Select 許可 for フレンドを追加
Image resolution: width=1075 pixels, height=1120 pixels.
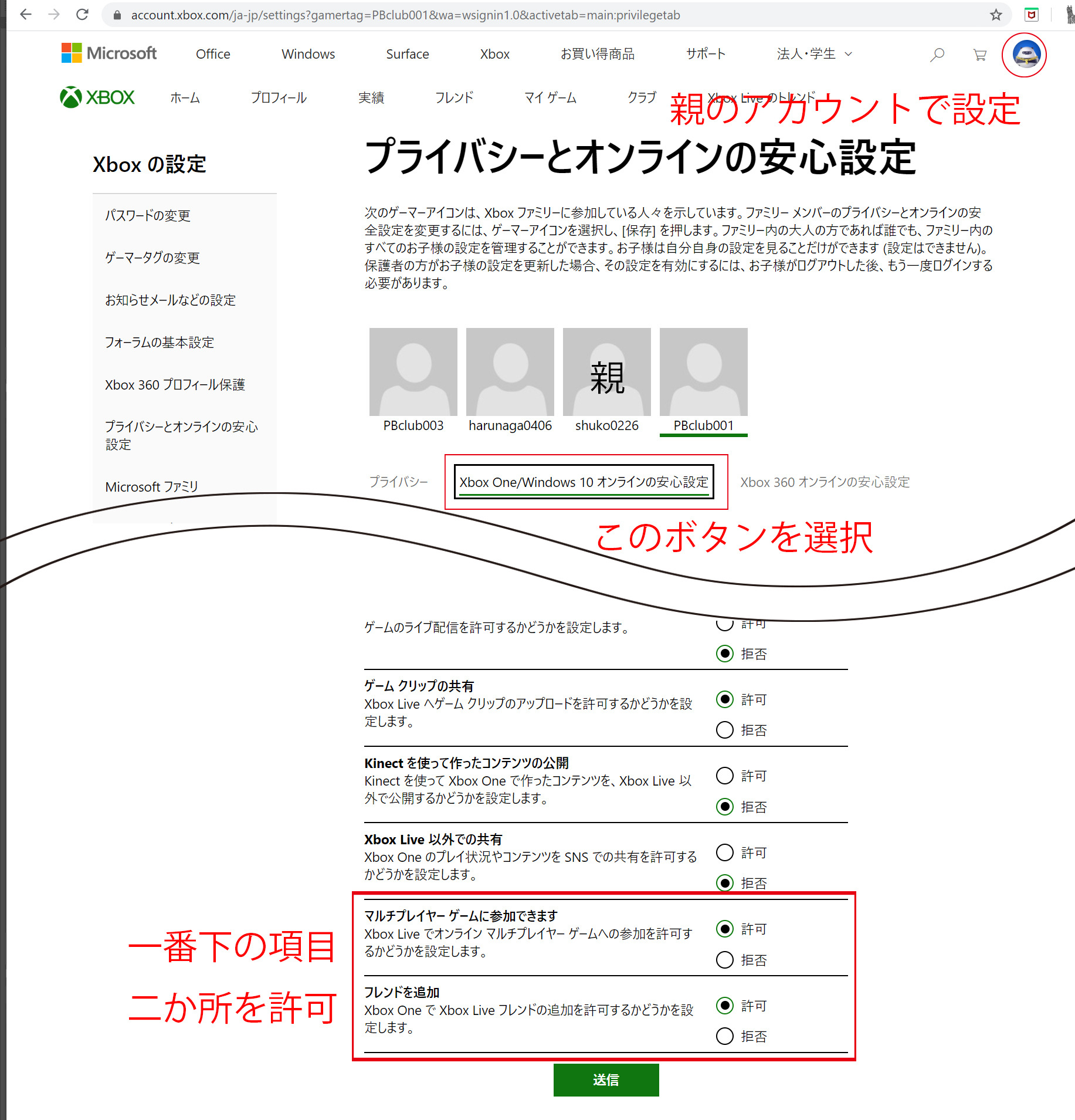pos(725,1006)
